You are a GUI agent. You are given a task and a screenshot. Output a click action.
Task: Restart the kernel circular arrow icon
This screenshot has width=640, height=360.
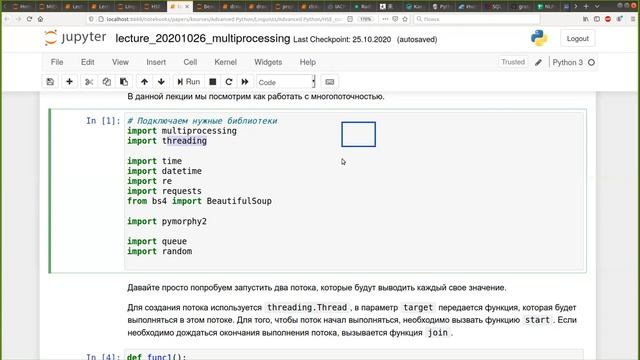tap(229, 82)
